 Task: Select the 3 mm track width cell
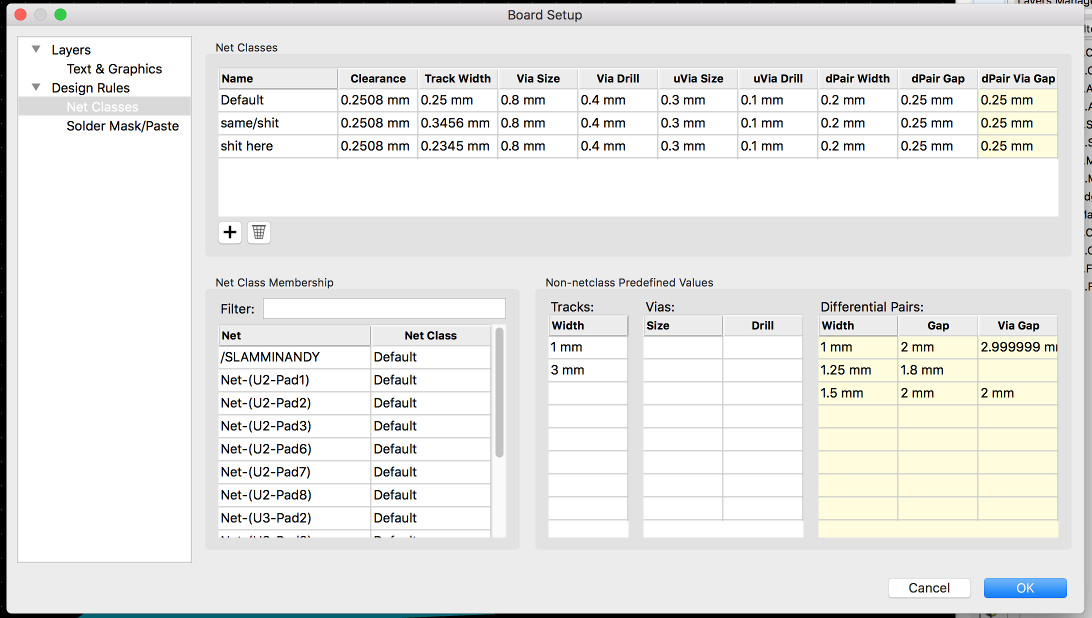(587, 370)
